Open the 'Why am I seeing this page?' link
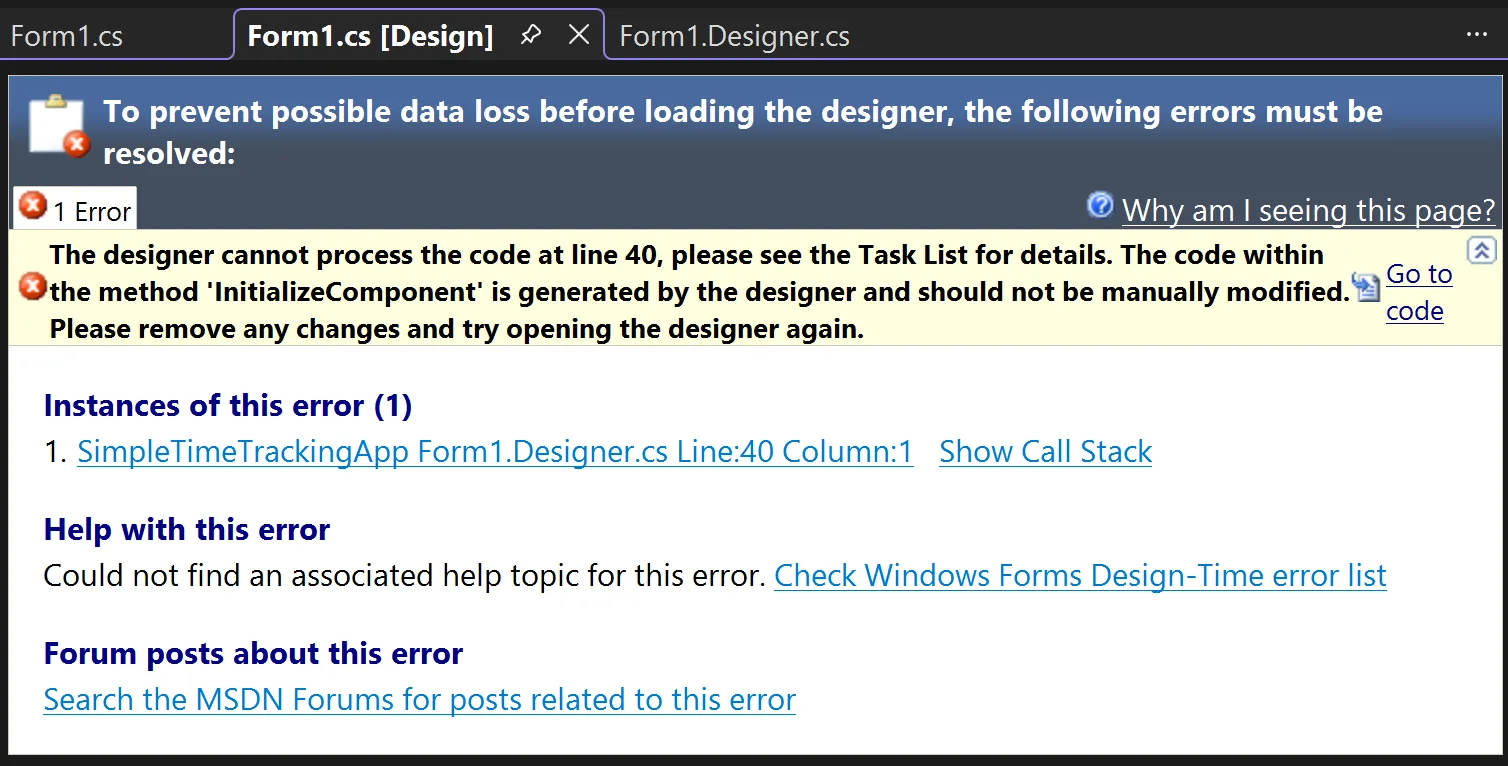Viewport: 1508px width, 766px height. tap(1308, 209)
